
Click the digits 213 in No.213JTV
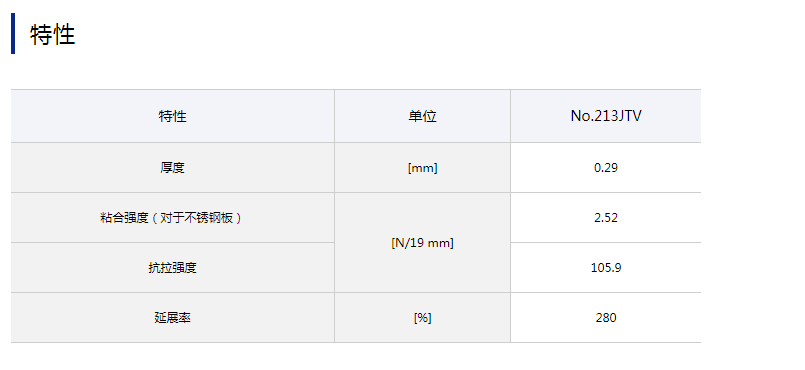click(x=604, y=116)
